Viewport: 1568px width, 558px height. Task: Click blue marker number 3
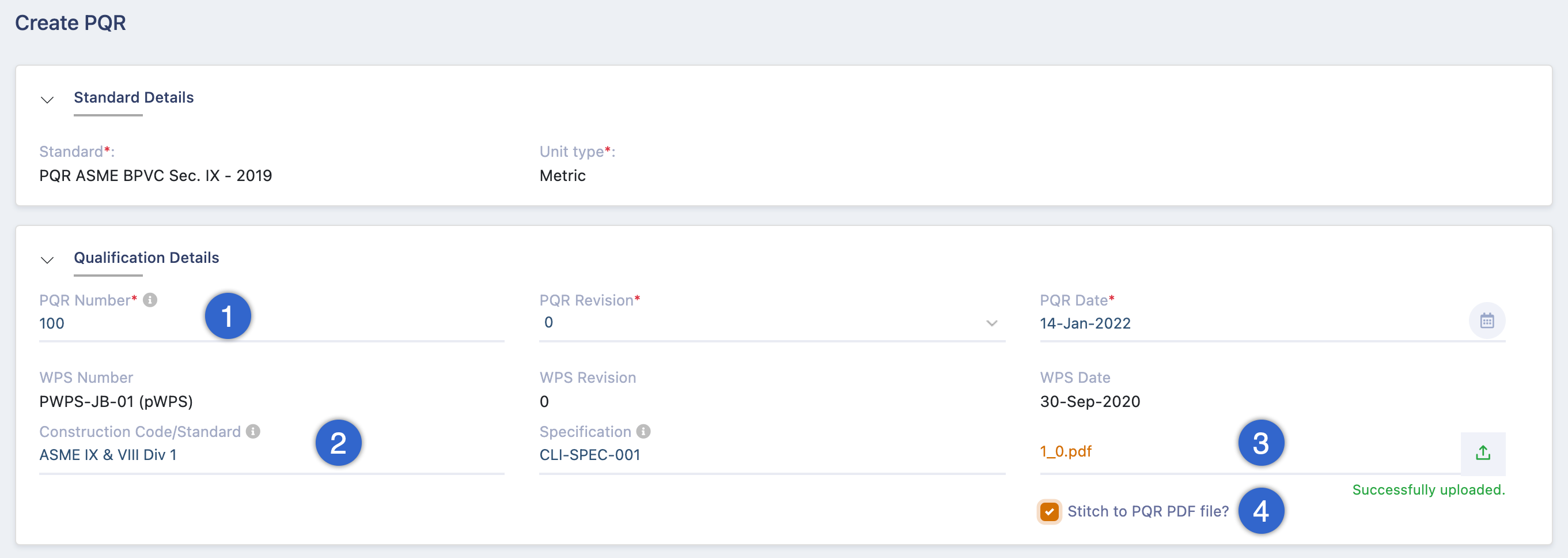coord(1261,443)
